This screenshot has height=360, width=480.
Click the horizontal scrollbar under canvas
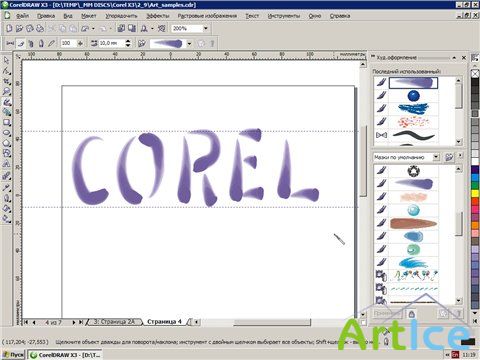tap(272, 322)
